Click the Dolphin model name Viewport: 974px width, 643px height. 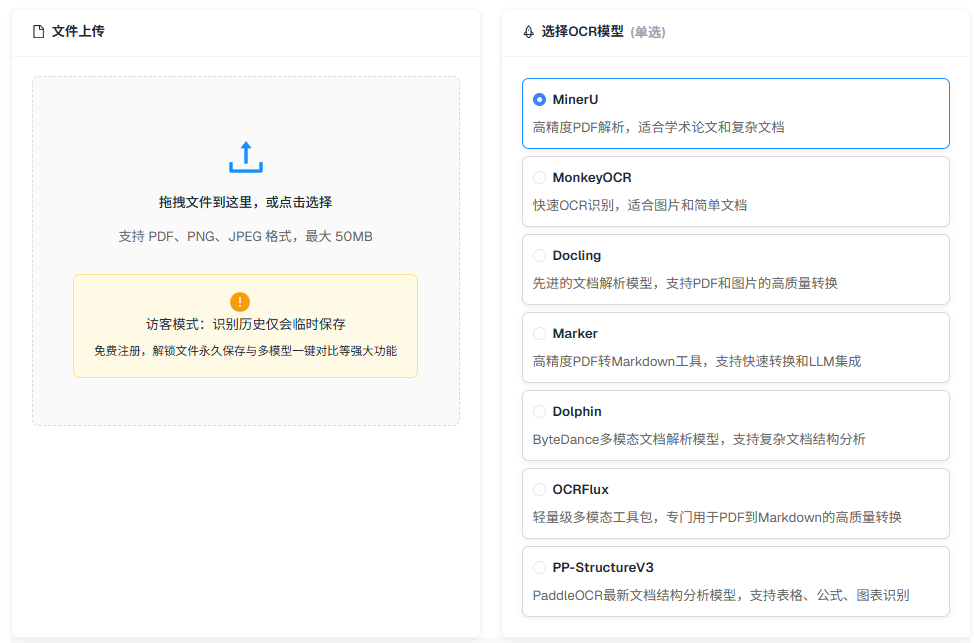click(x=577, y=411)
